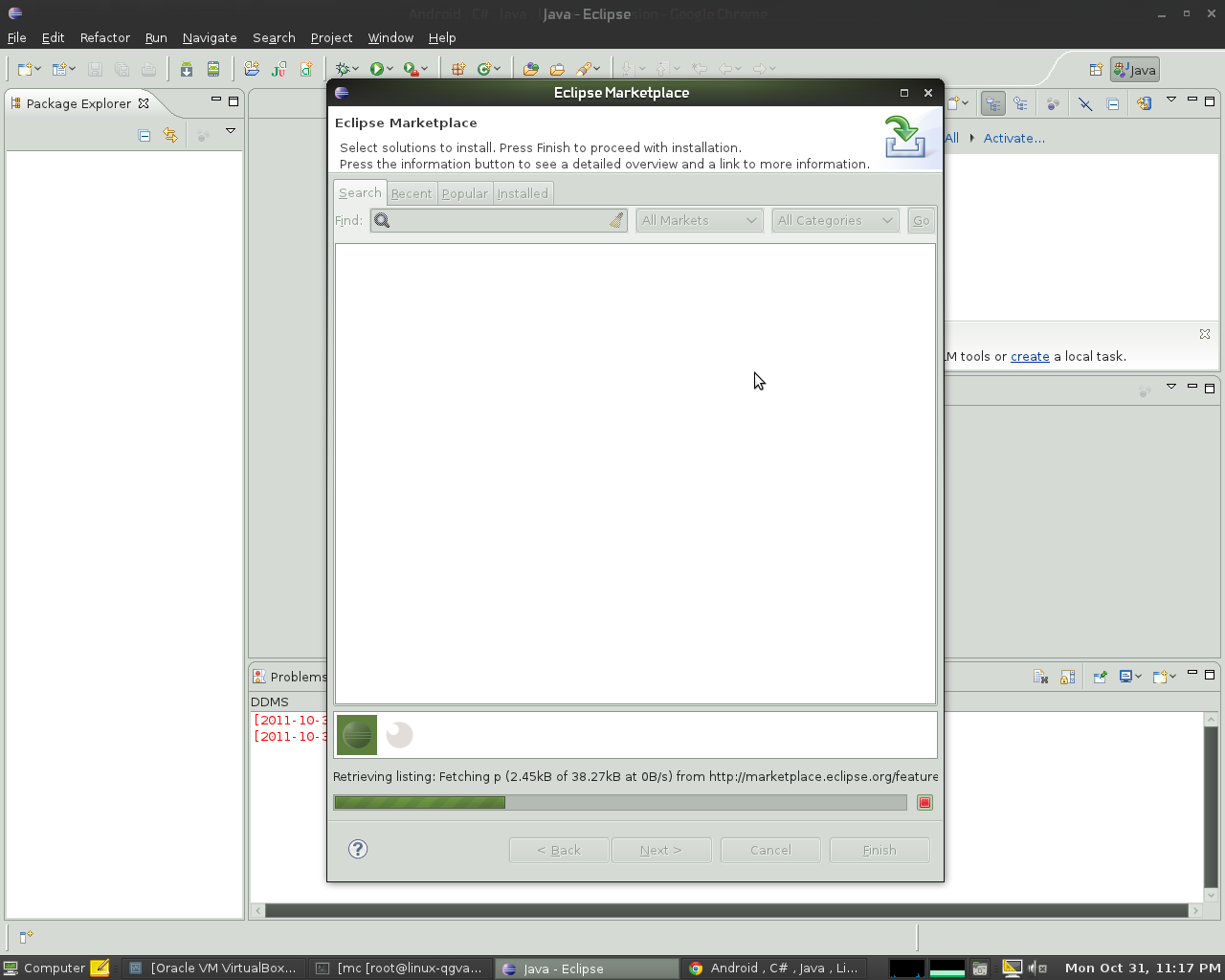This screenshot has height=980, width=1225.
Task: Click Eclipse Marketplace catalog logo
Action: pos(357,735)
